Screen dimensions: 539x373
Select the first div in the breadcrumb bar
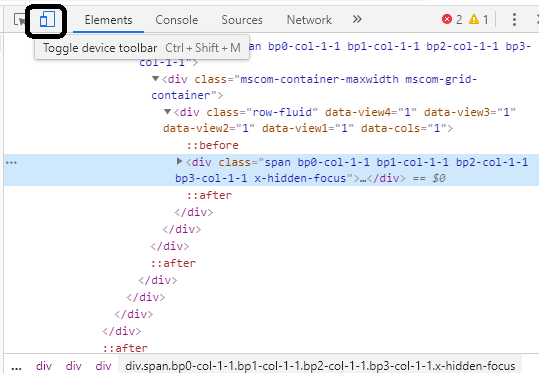click(x=44, y=366)
